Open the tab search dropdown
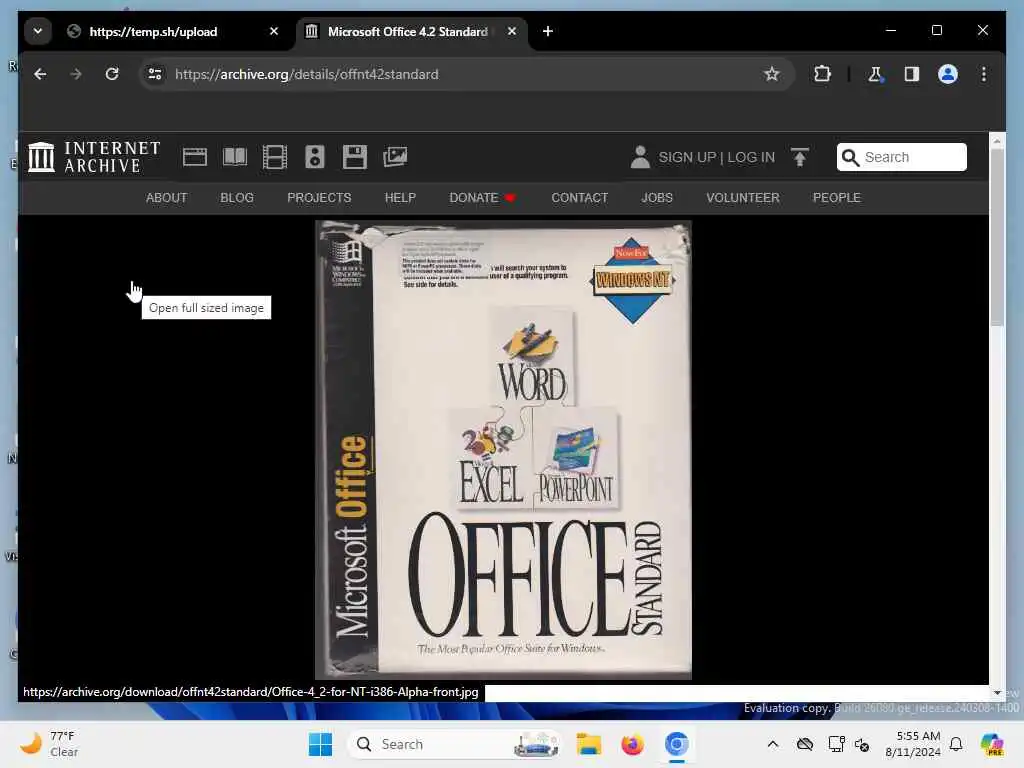This screenshot has height=768, width=1024. pyautogui.click(x=38, y=31)
